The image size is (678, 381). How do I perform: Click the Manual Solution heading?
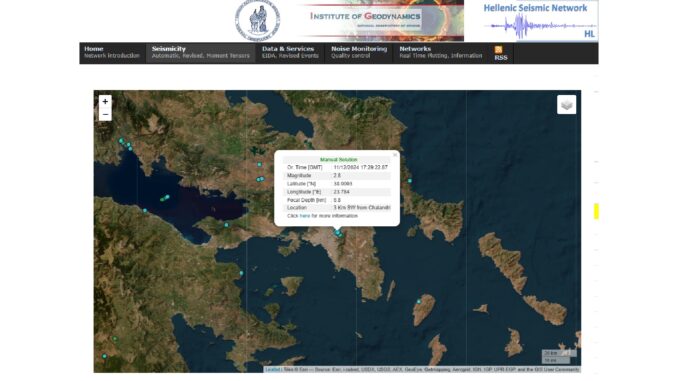pos(339,160)
